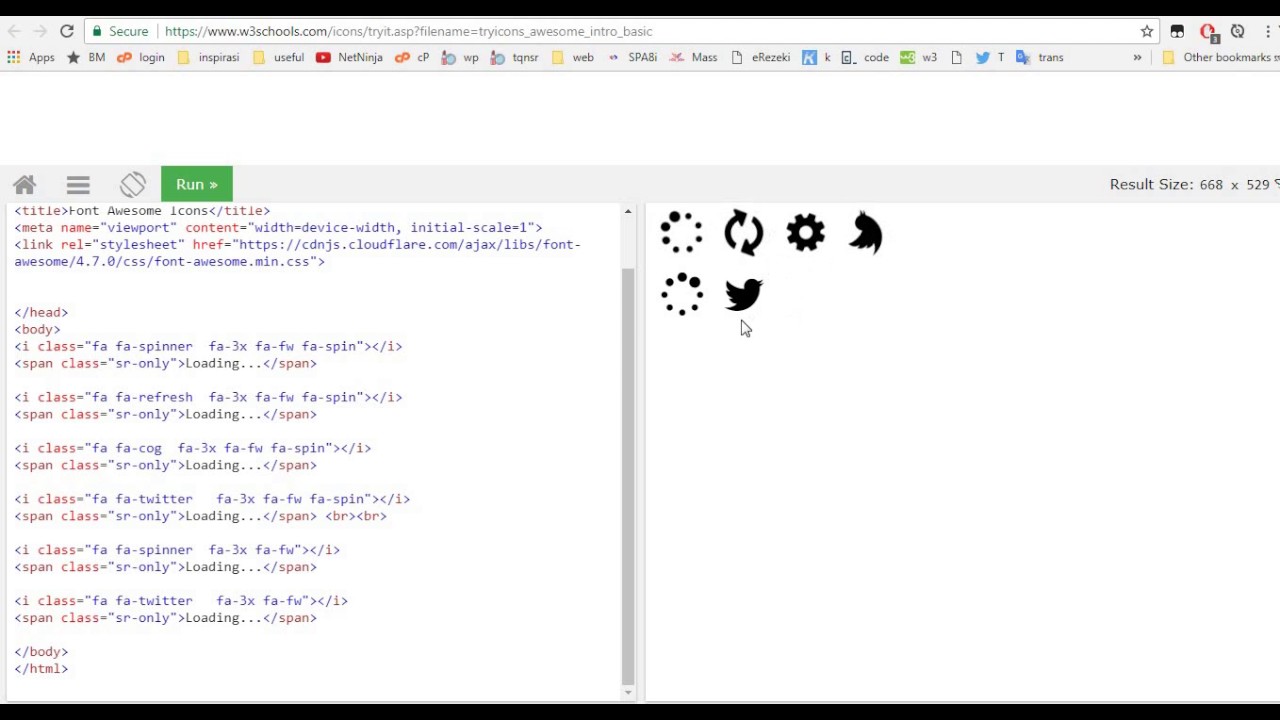Screen dimensions: 1280x720
Task: Click the static Twitter bird on second row
Action: click(744, 294)
